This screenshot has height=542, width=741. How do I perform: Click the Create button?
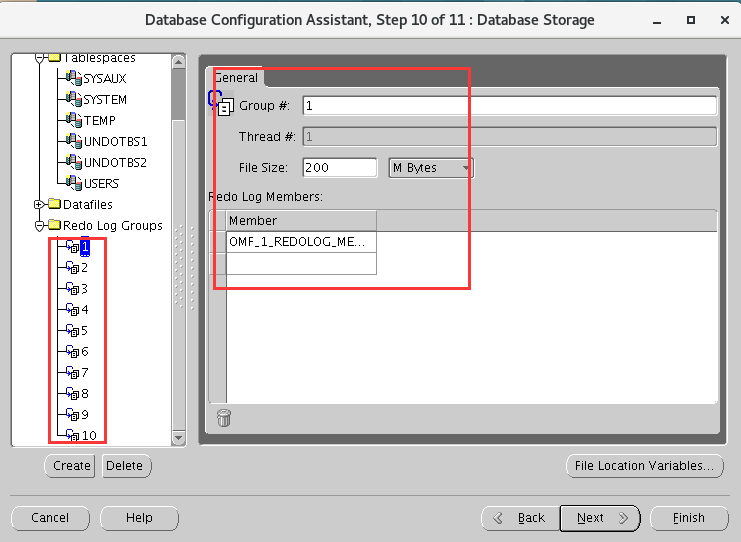pyautogui.click(x=71, y=466)
